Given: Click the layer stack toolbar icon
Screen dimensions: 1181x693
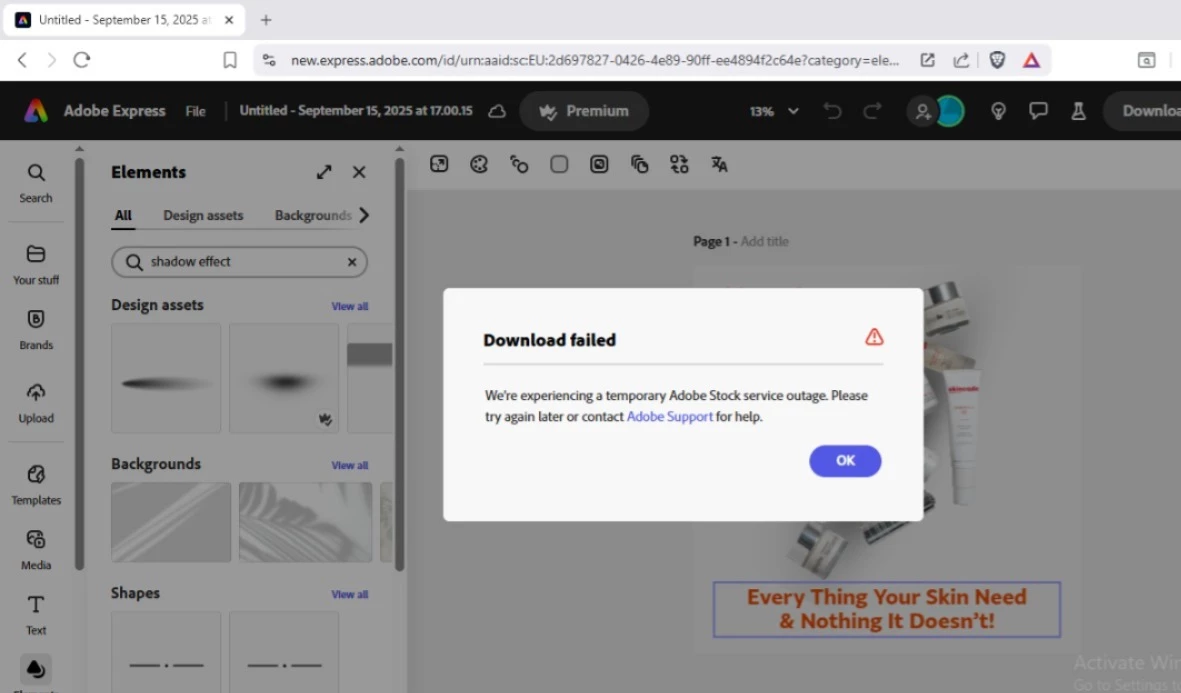Looking at the screenshot, I should tap(639, 163).
